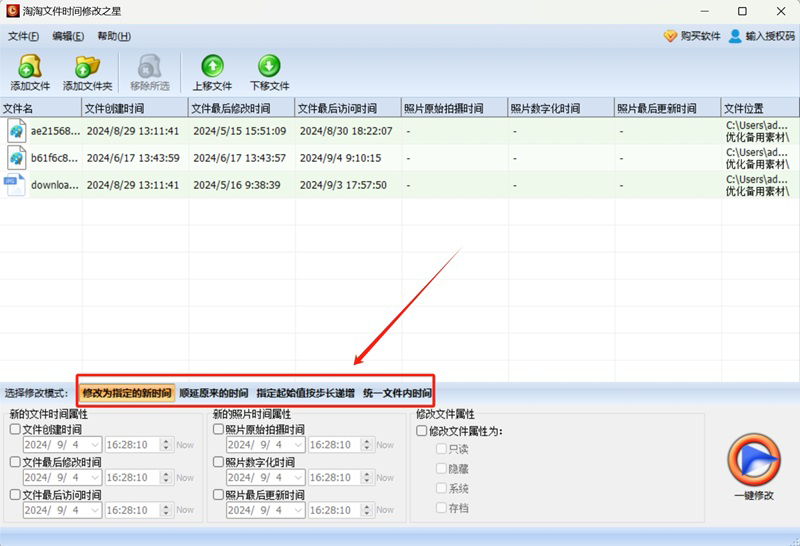
Task: Open date dropdown under 照片数字化时间
Action: click(298, 478)
